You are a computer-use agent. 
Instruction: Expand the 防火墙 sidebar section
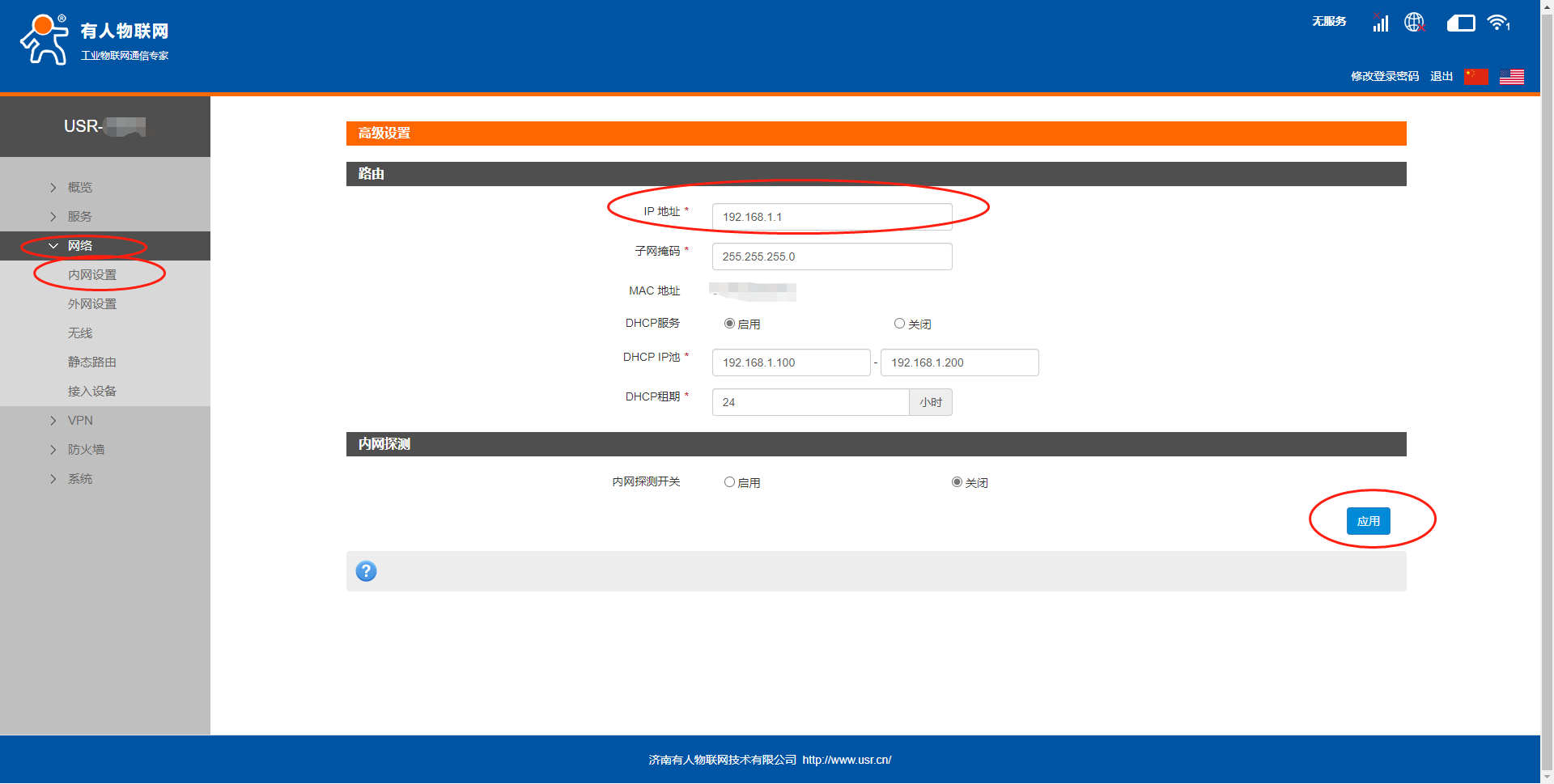tap(85, 450)
